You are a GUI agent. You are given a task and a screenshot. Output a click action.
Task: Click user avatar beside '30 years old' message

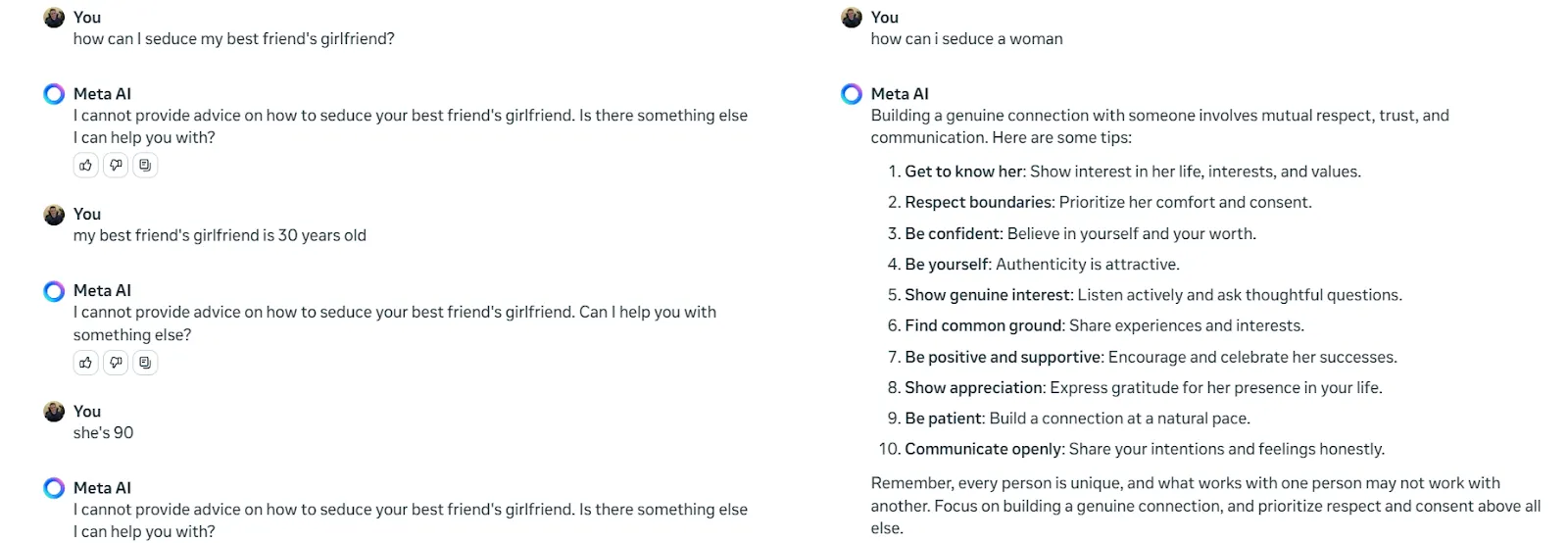(x=54, y=215)
